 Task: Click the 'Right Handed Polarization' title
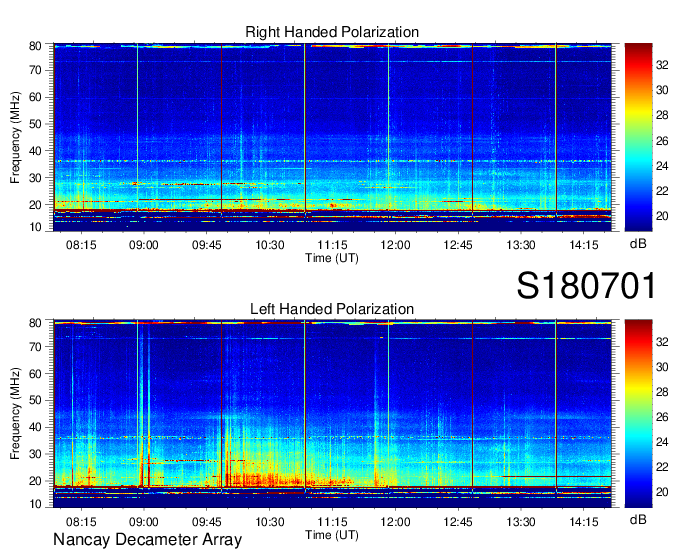click(x=332, y=32)
